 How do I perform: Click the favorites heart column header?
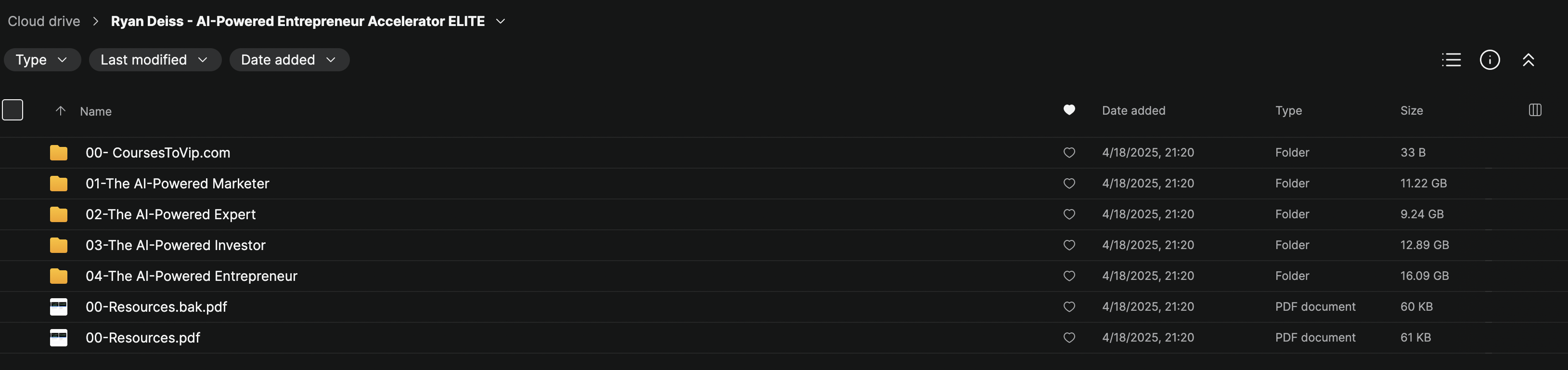click(1069, 110)
